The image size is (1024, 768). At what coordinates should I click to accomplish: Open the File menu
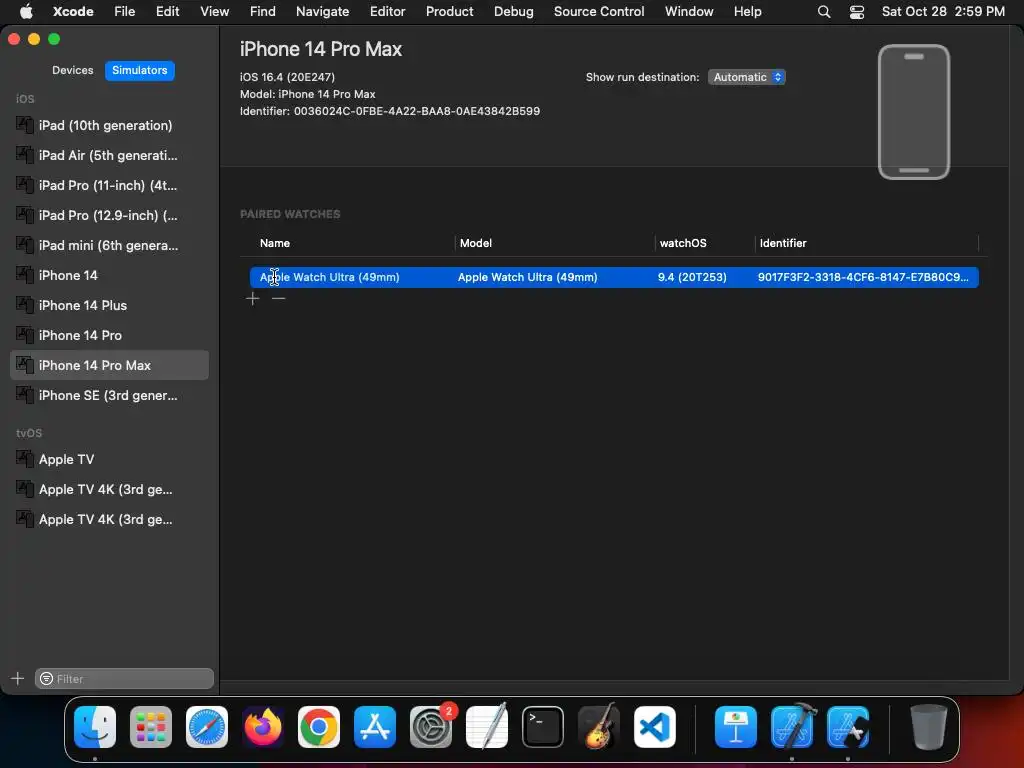point(125,12)
